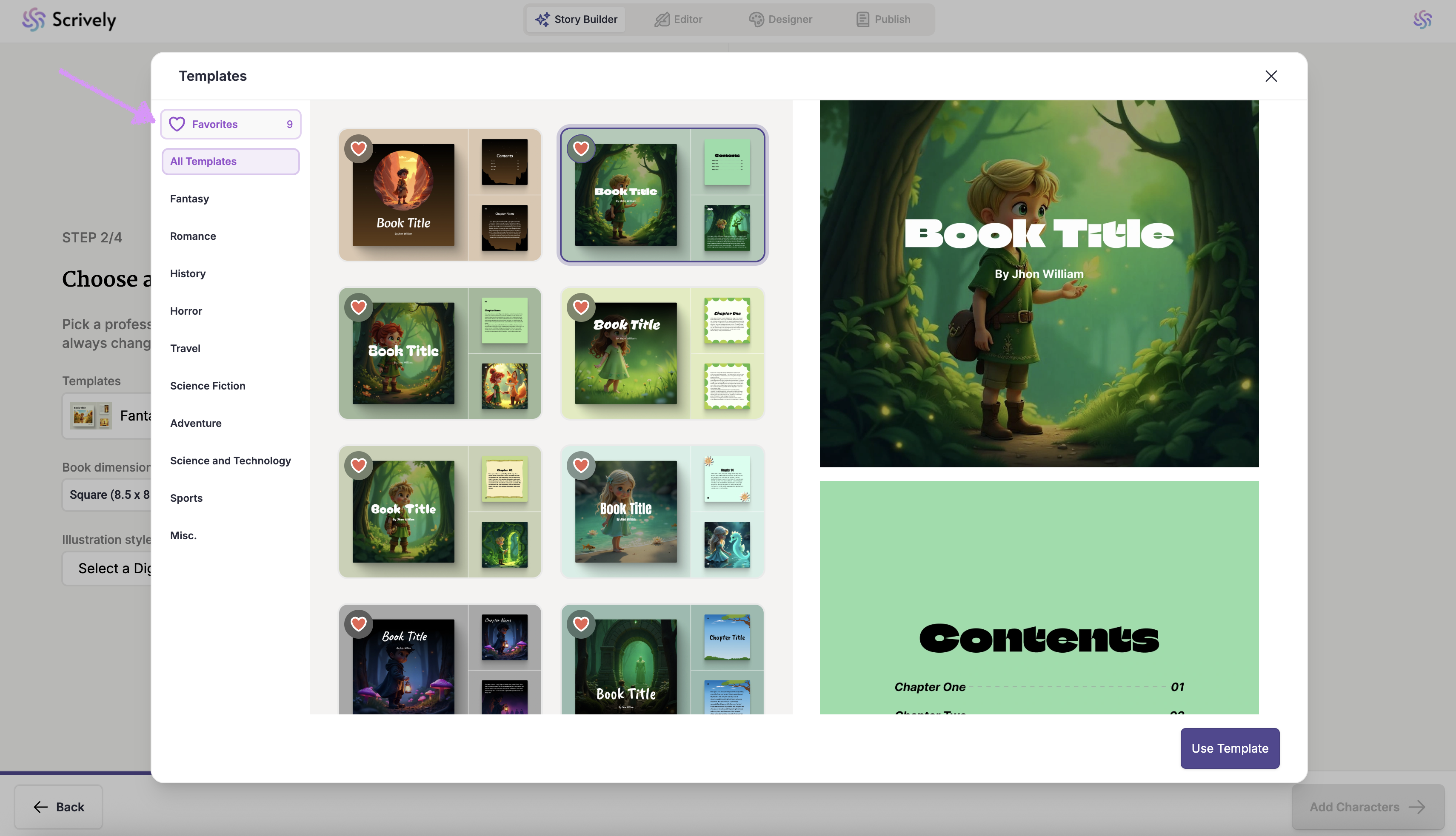
Task: Unfavorite the purple mushroom night template
Action: (358, 623)
